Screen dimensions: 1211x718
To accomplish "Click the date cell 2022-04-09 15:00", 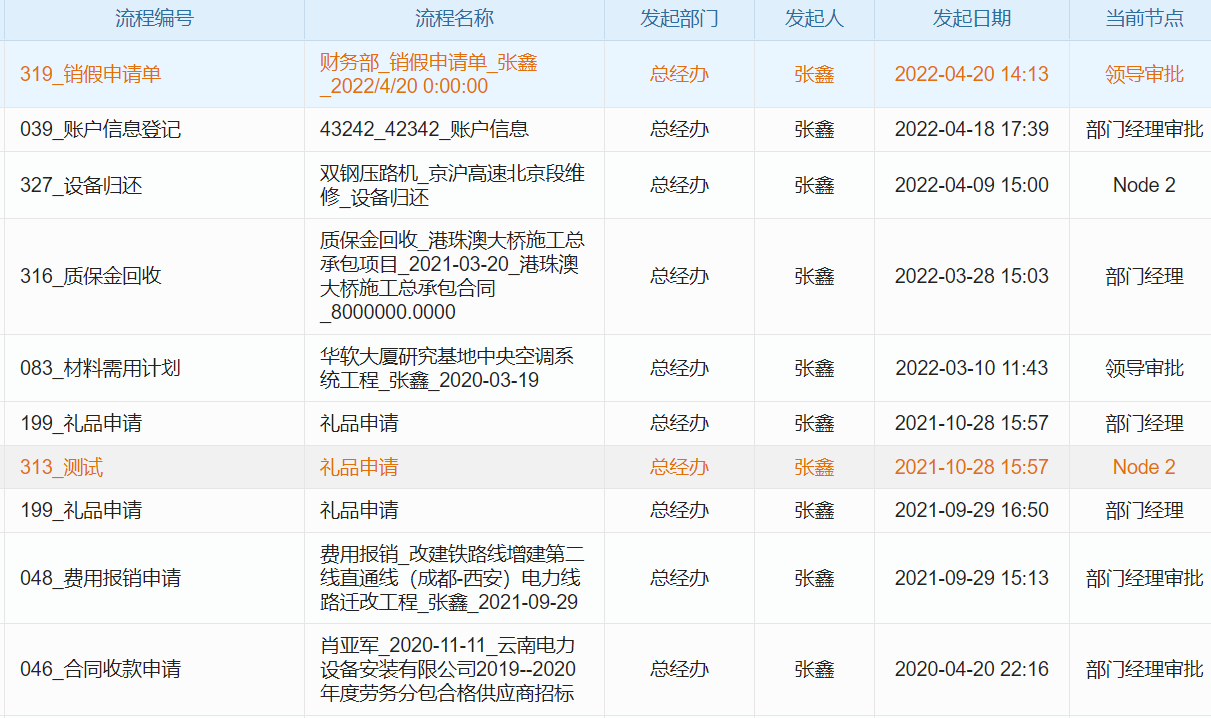I will tap(971, 185).
